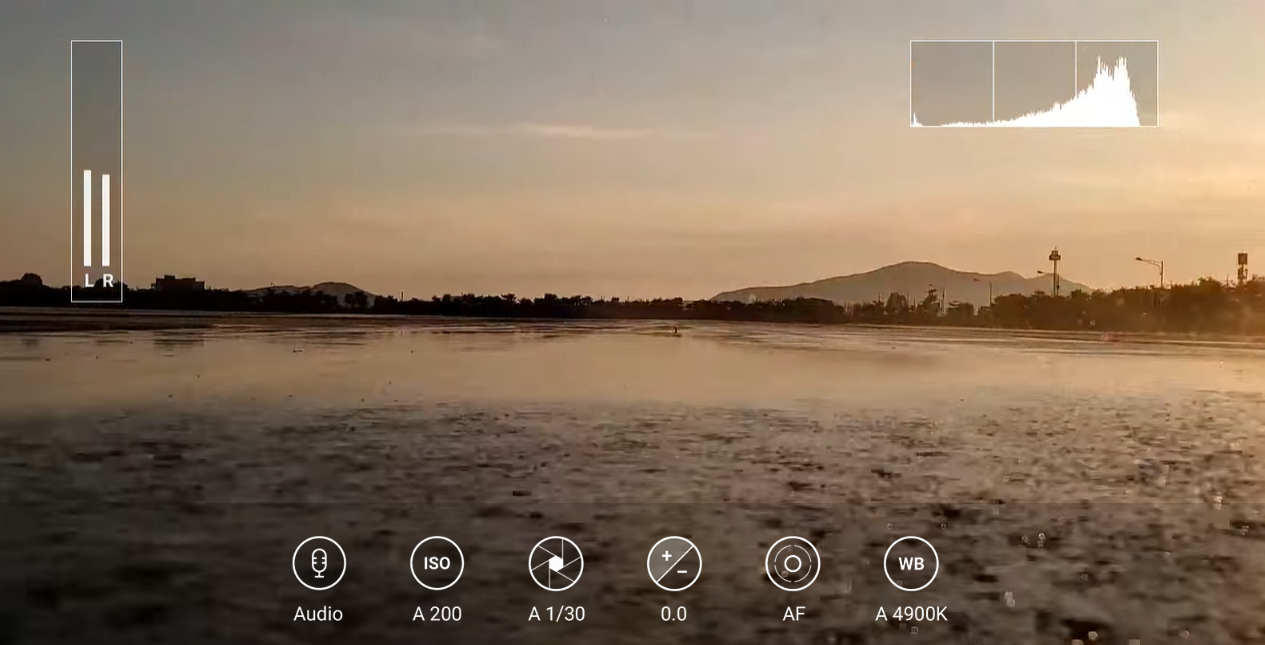The height and width of the screenshot is (645, 1265).
Task: Tap the autofocus target icon
Action: (792, 563)
